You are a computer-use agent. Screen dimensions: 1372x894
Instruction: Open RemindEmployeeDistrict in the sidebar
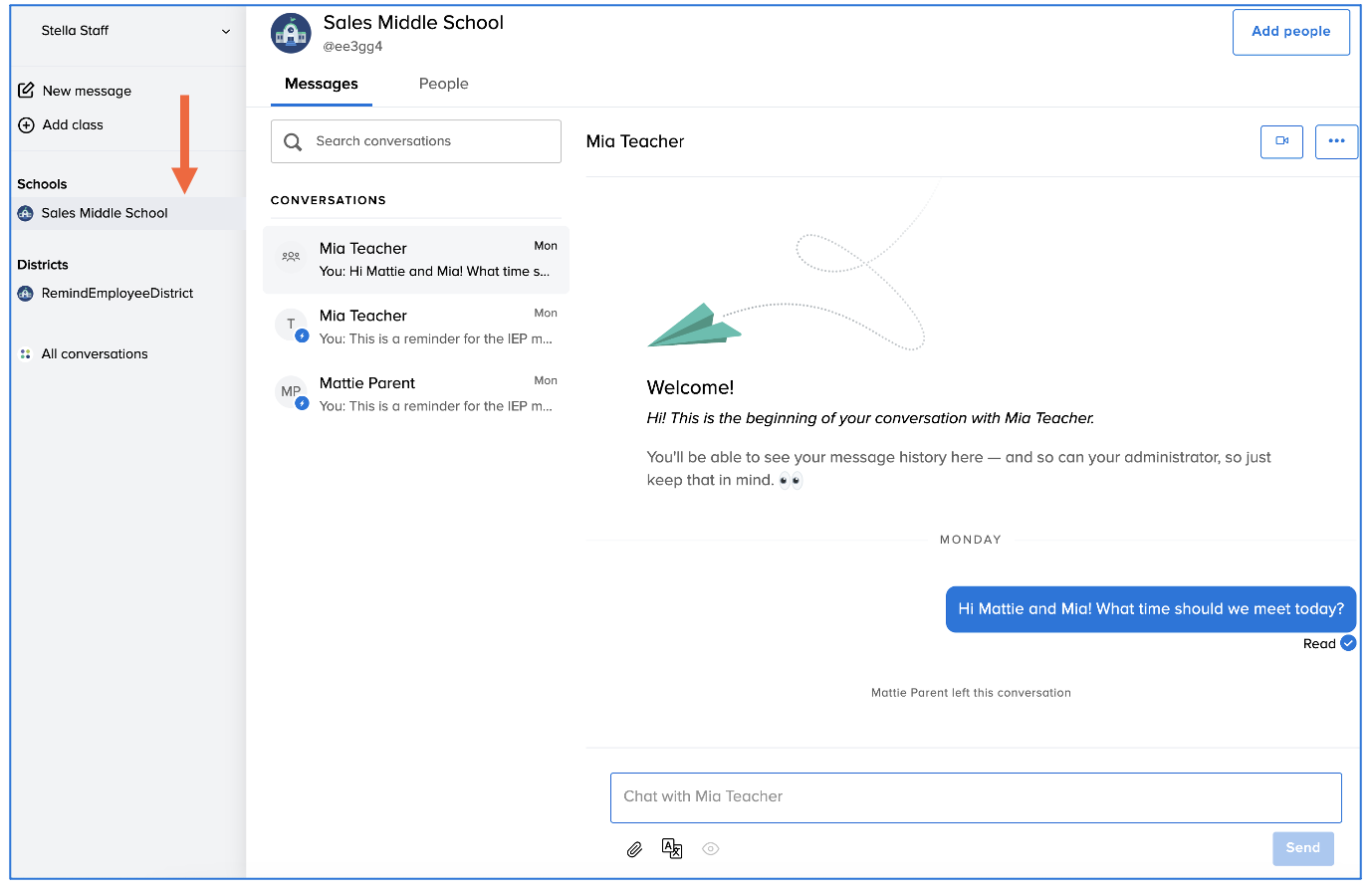[x=116, y=294]
